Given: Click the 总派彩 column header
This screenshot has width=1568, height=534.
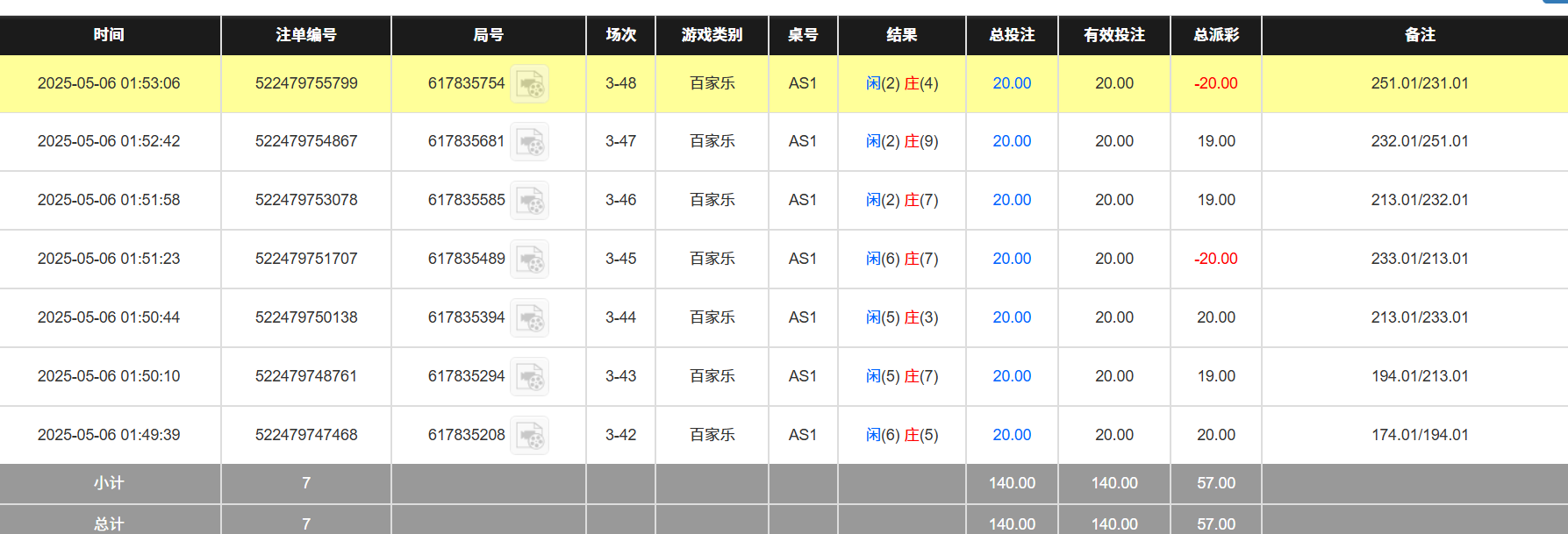Looking at the screenshot, I should 1215,35.
